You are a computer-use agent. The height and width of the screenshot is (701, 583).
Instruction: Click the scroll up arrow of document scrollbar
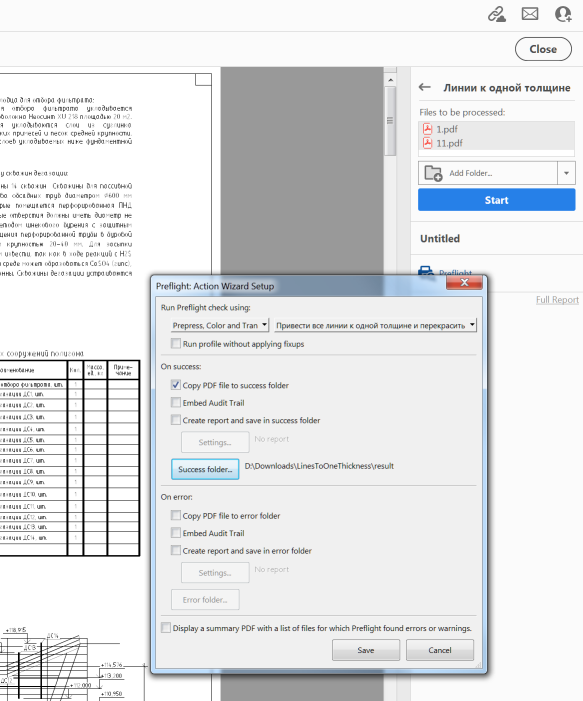coord(390,80)
